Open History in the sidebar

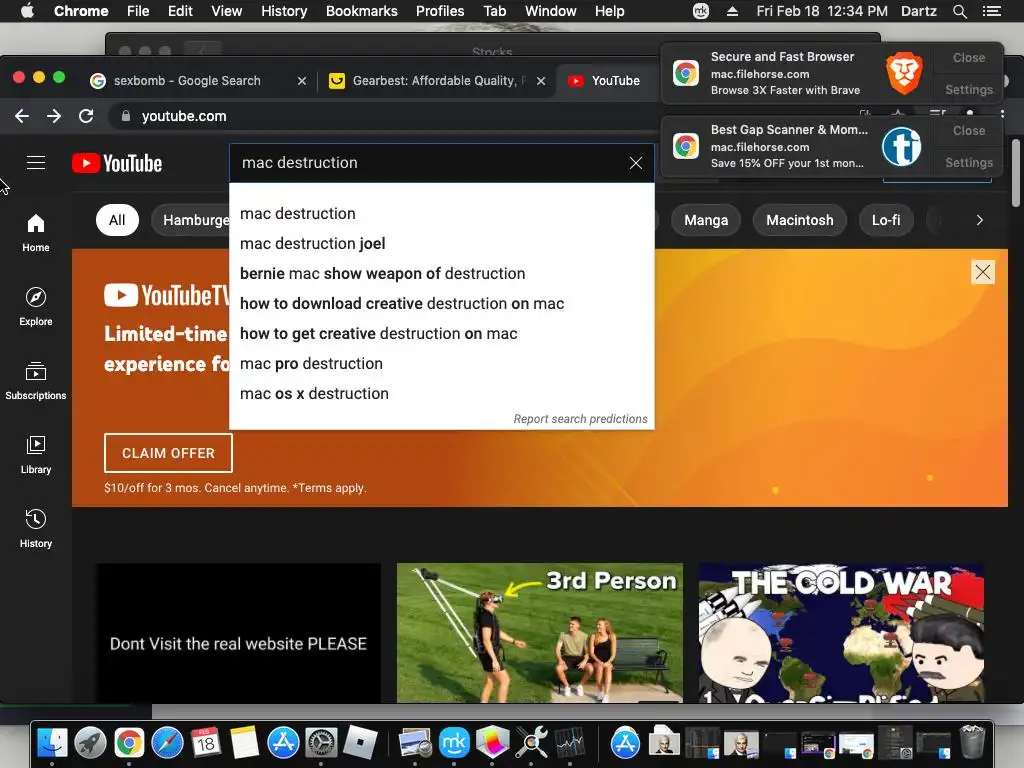coord(36,528)
